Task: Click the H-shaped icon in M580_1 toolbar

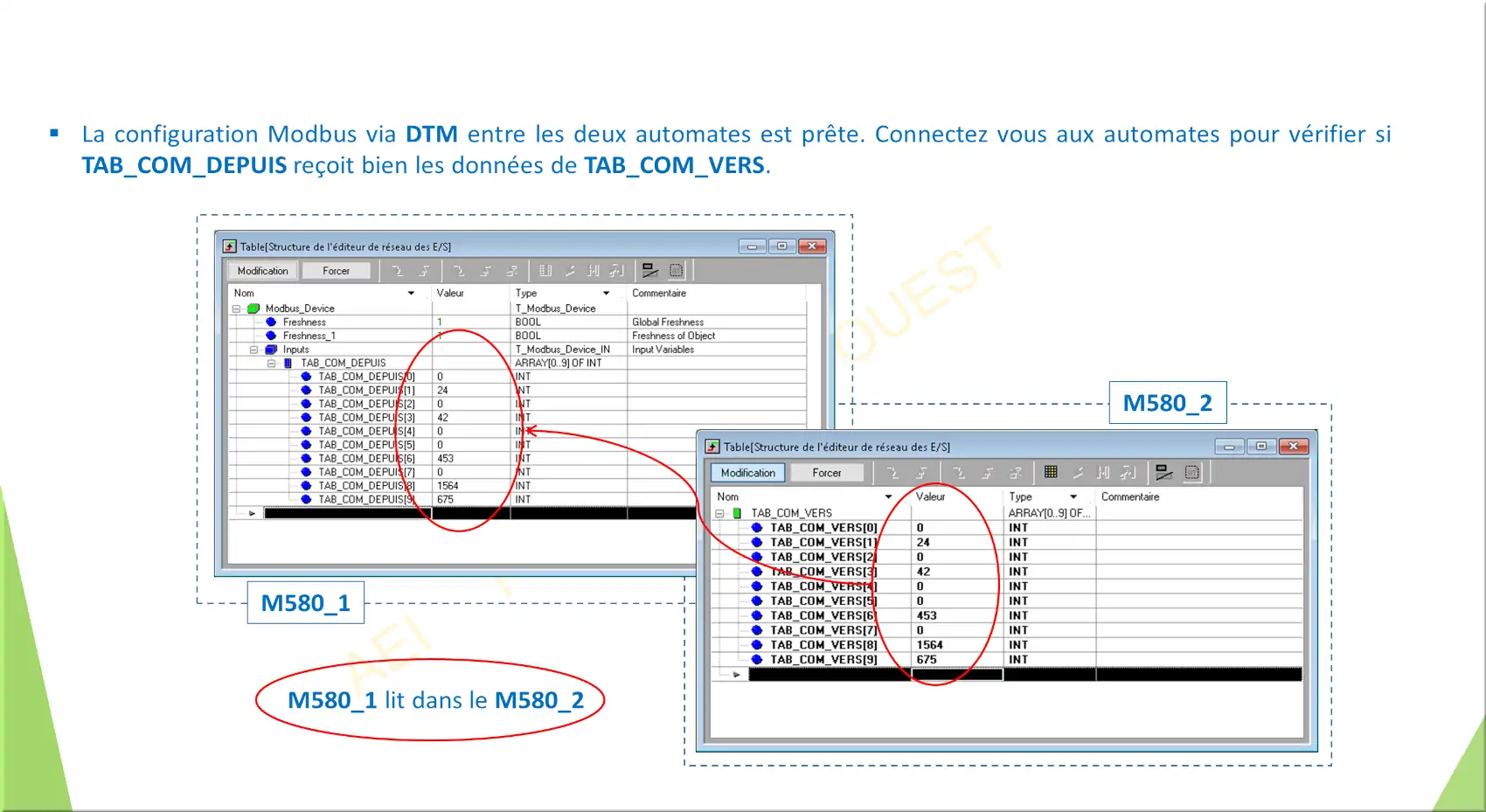Action: coord(594,271)
